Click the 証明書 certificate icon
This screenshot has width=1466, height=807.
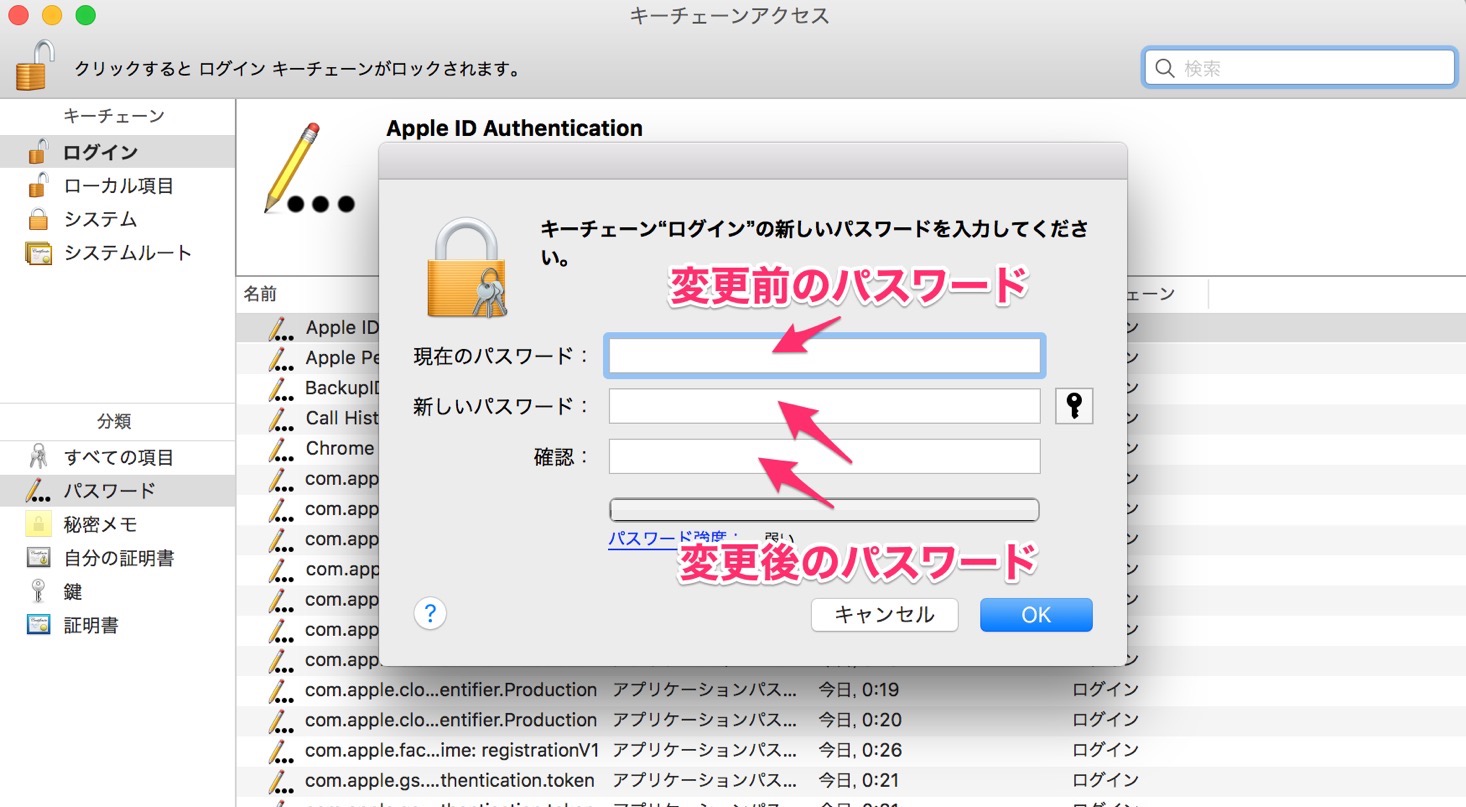[x=38, y=625]
